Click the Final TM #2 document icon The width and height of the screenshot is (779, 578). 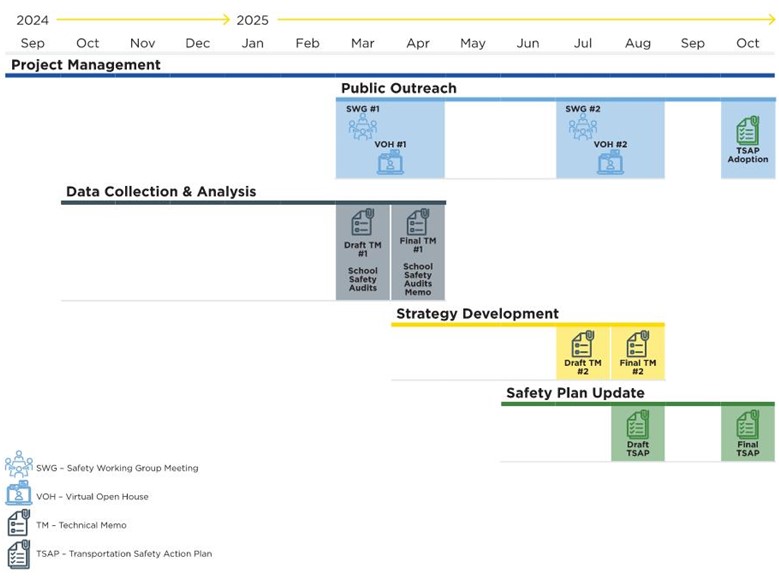point(638,344)
